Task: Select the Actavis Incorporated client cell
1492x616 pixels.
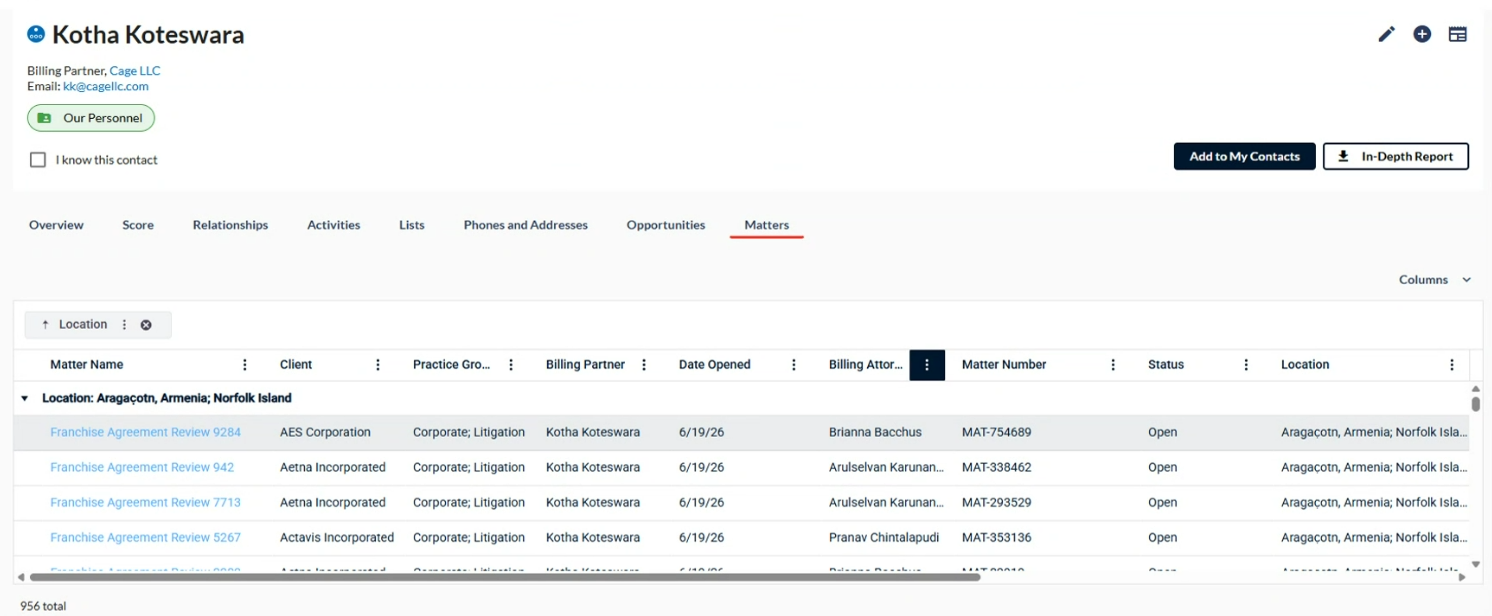Action: (337, 538)
